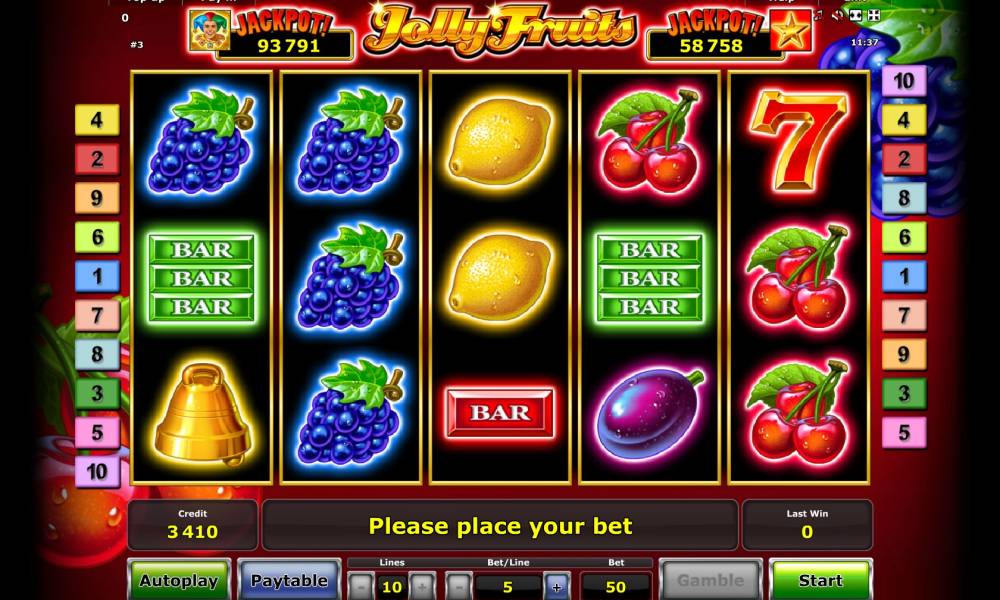The width and height of the screenshot is (1000, 600).
Task: Increase number of Lines with plus
Action: tap(422, 587)
